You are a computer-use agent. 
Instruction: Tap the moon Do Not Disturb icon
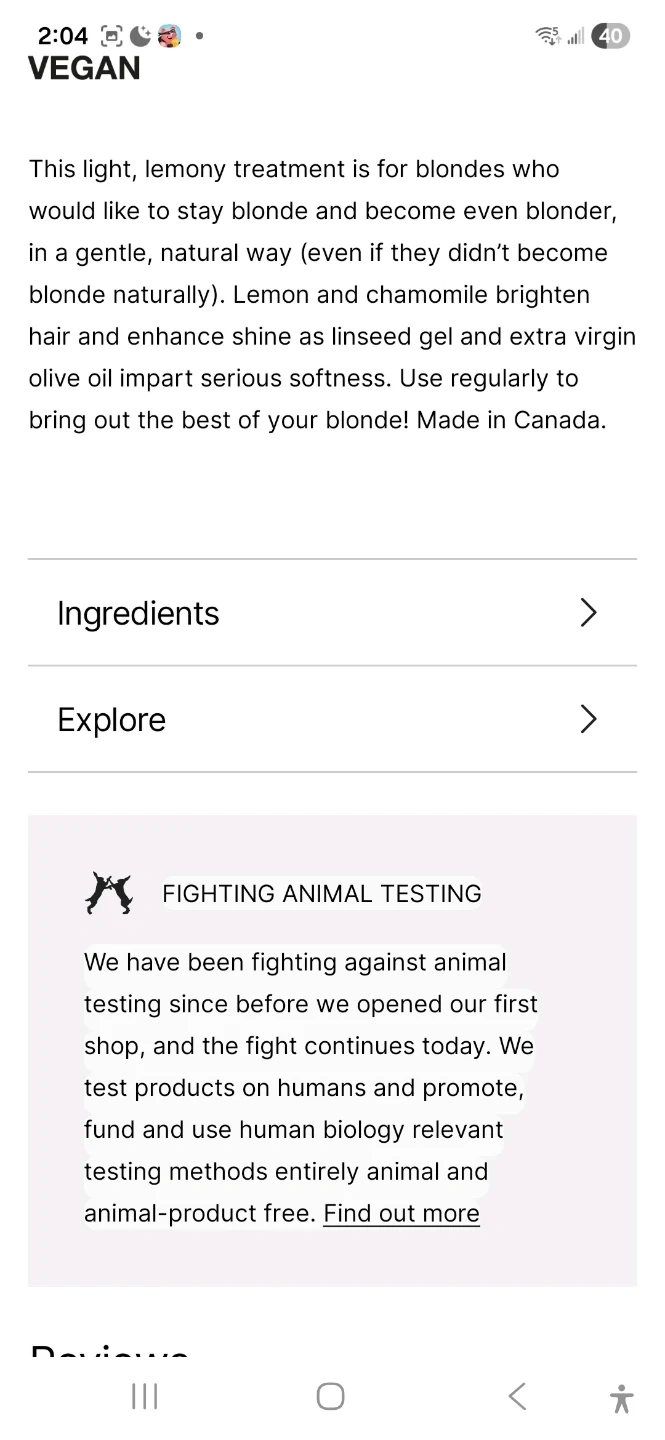tap(141, 36)
